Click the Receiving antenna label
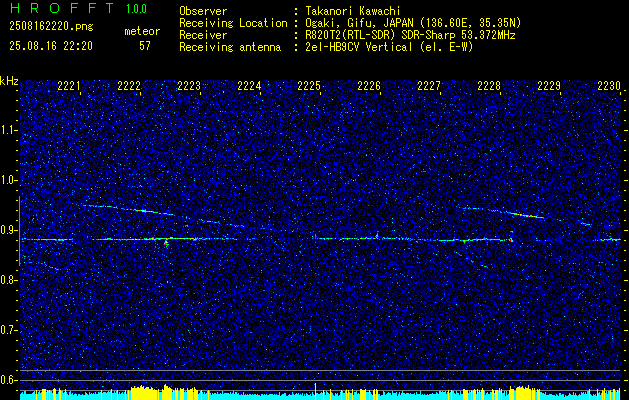Screen dimensions: 629x400 (x=230, y=47)
